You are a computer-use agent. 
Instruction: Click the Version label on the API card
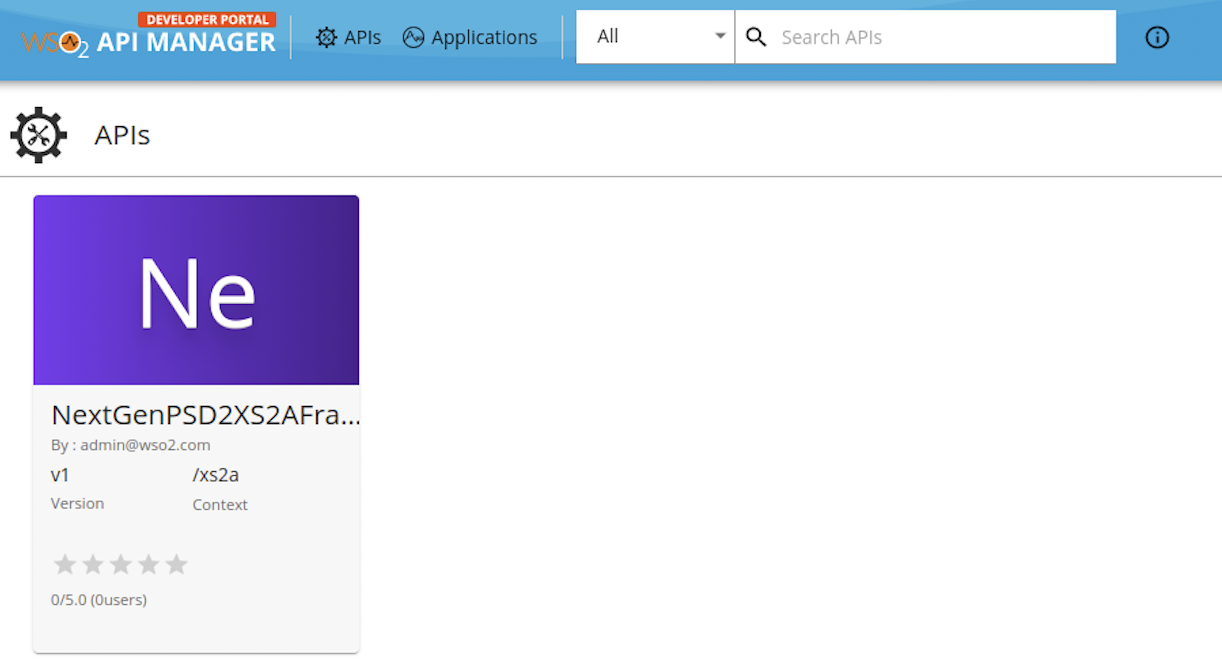click(77, 503)
